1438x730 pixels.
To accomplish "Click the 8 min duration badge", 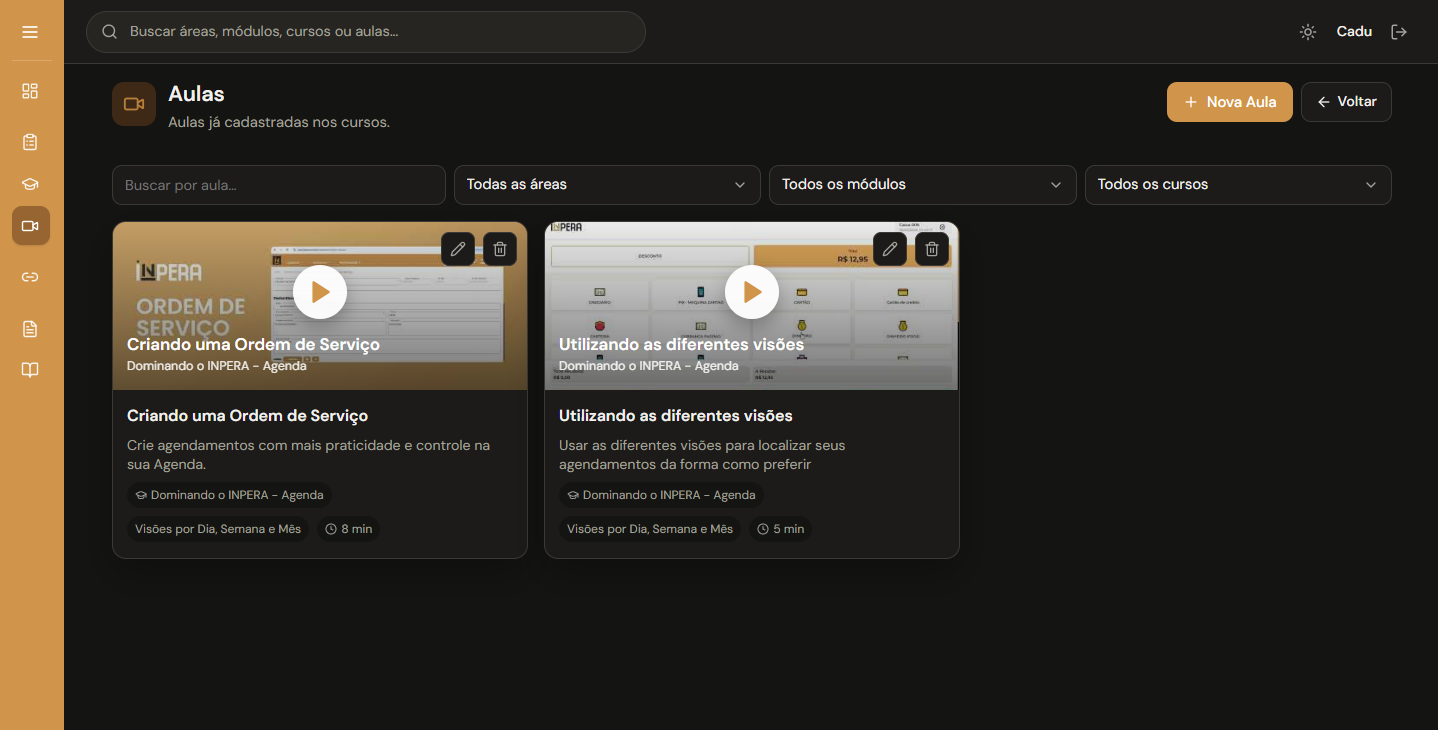I will [348, 529].
